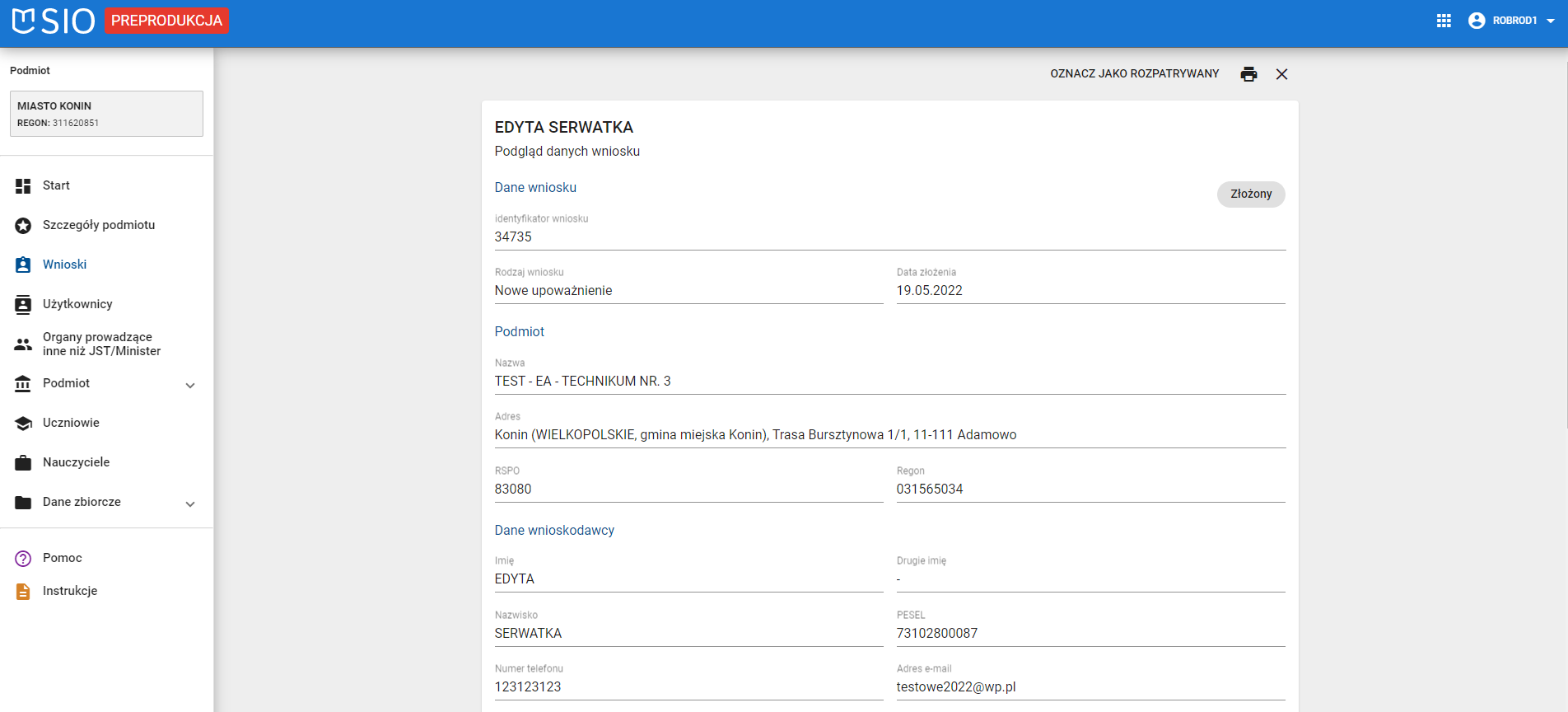Click the Pomoc question mark icon
This screenshot has width=1568, height=712.
tap(23, 559)
